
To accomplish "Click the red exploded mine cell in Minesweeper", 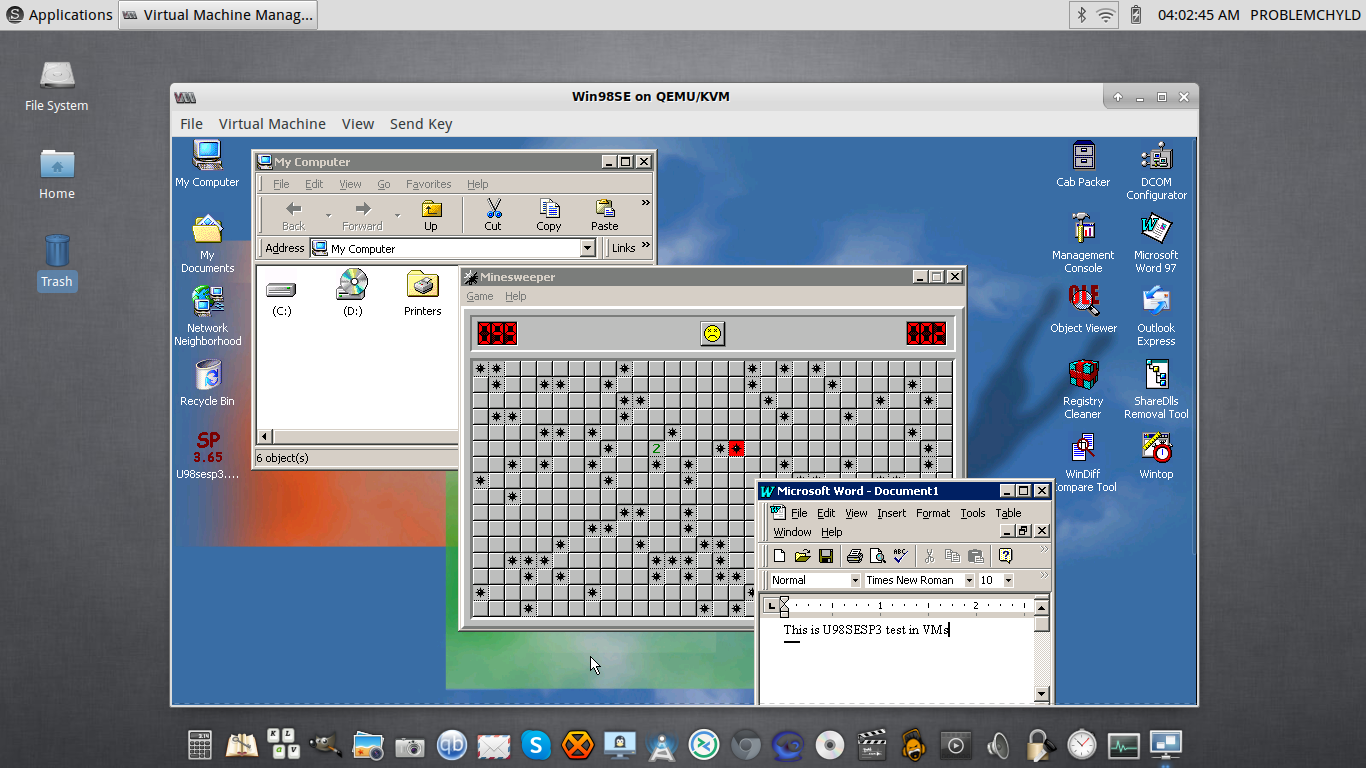I will pos(736,448).
